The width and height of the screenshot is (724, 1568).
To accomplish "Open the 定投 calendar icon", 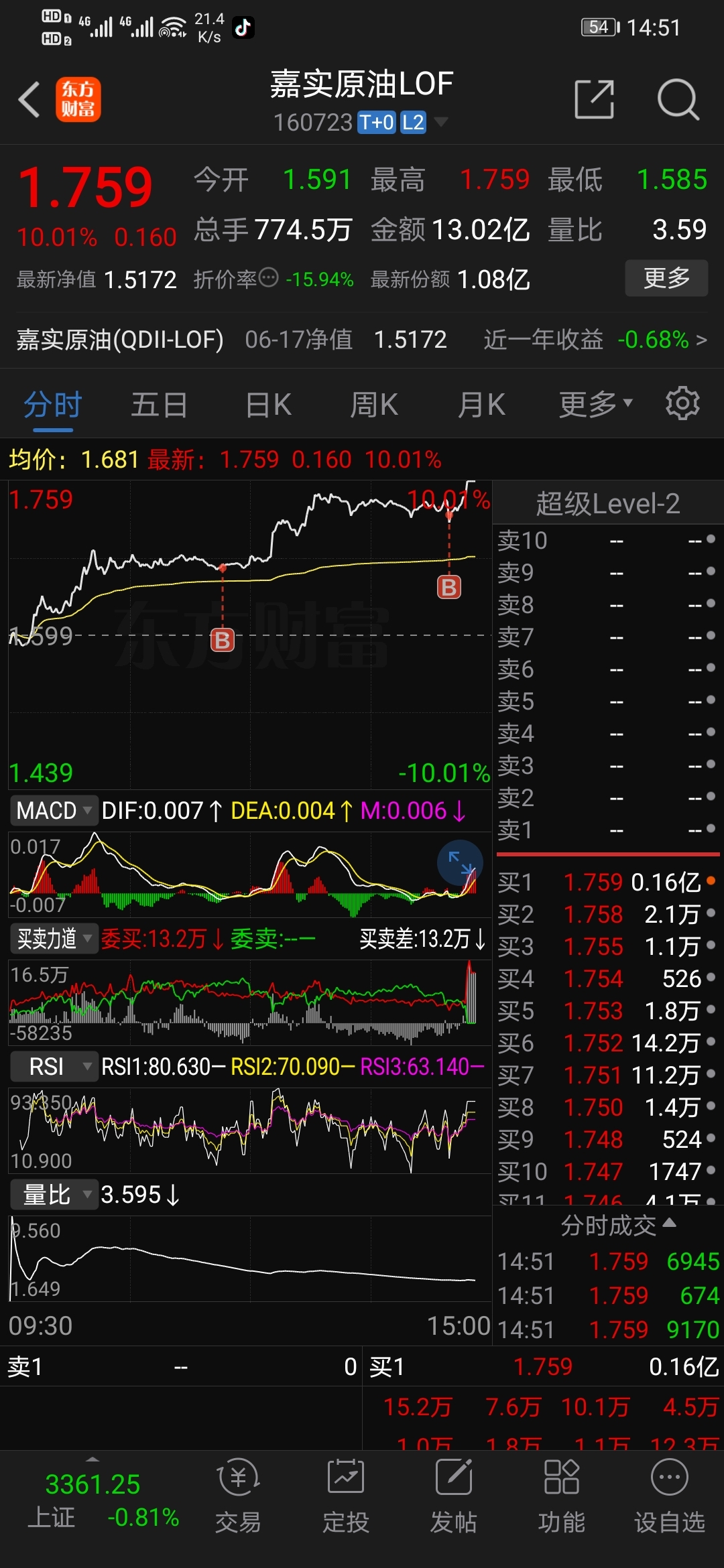I will 345,1477.
